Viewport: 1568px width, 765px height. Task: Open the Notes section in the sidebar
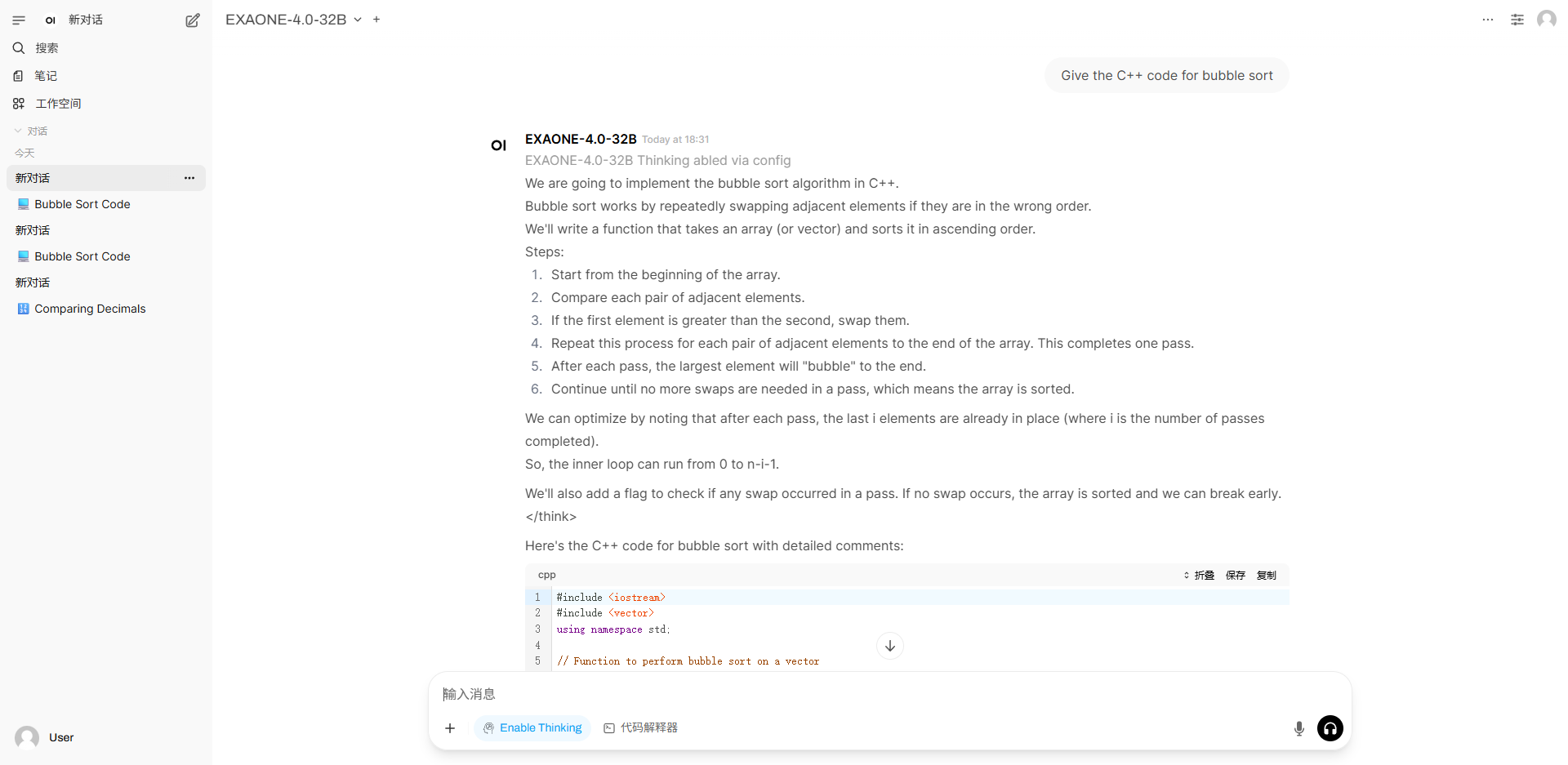[46, 76]
